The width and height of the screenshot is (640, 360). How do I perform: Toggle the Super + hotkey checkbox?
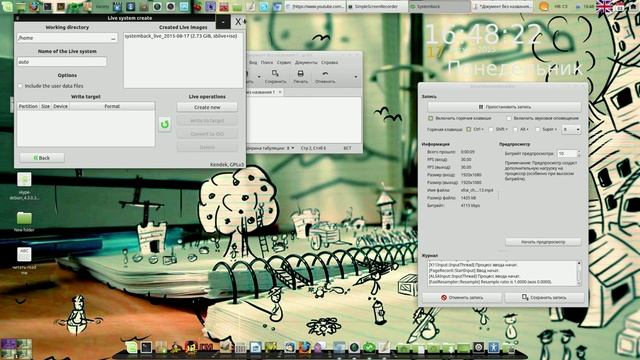tap(538, 129)
